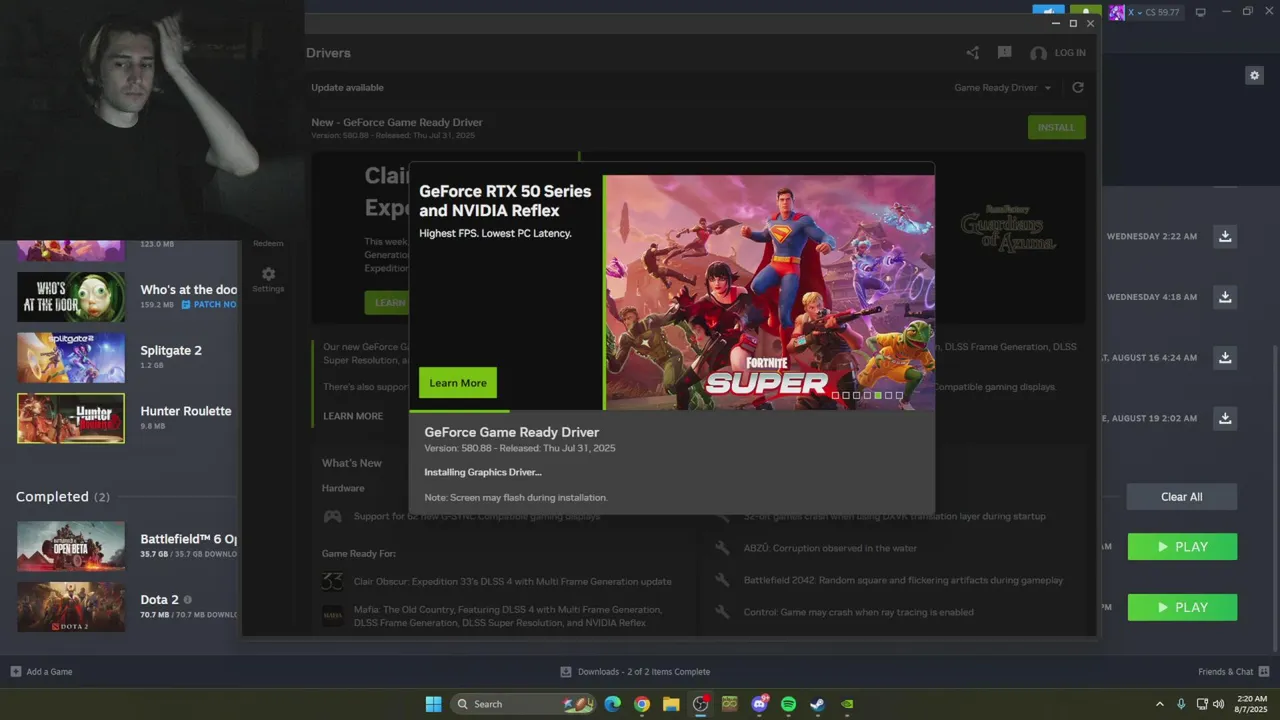Click download icon for August 19 2:02 AM item
Image resolution: width=1280 pixels, height=720 pixels.
click(1225, 418)
